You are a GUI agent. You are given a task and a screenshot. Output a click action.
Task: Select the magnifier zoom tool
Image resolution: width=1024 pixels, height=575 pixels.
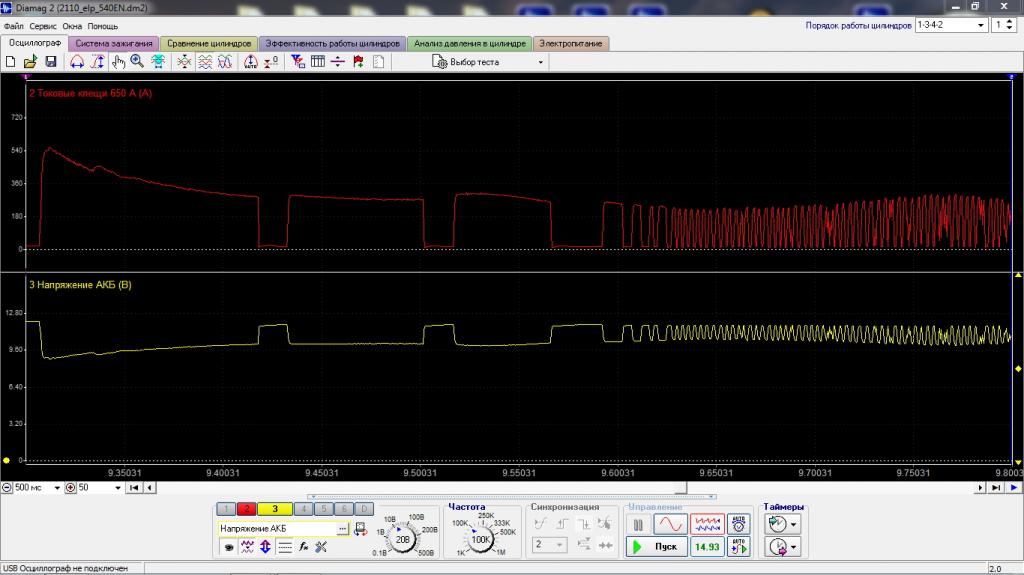click(x=137, y=62)
